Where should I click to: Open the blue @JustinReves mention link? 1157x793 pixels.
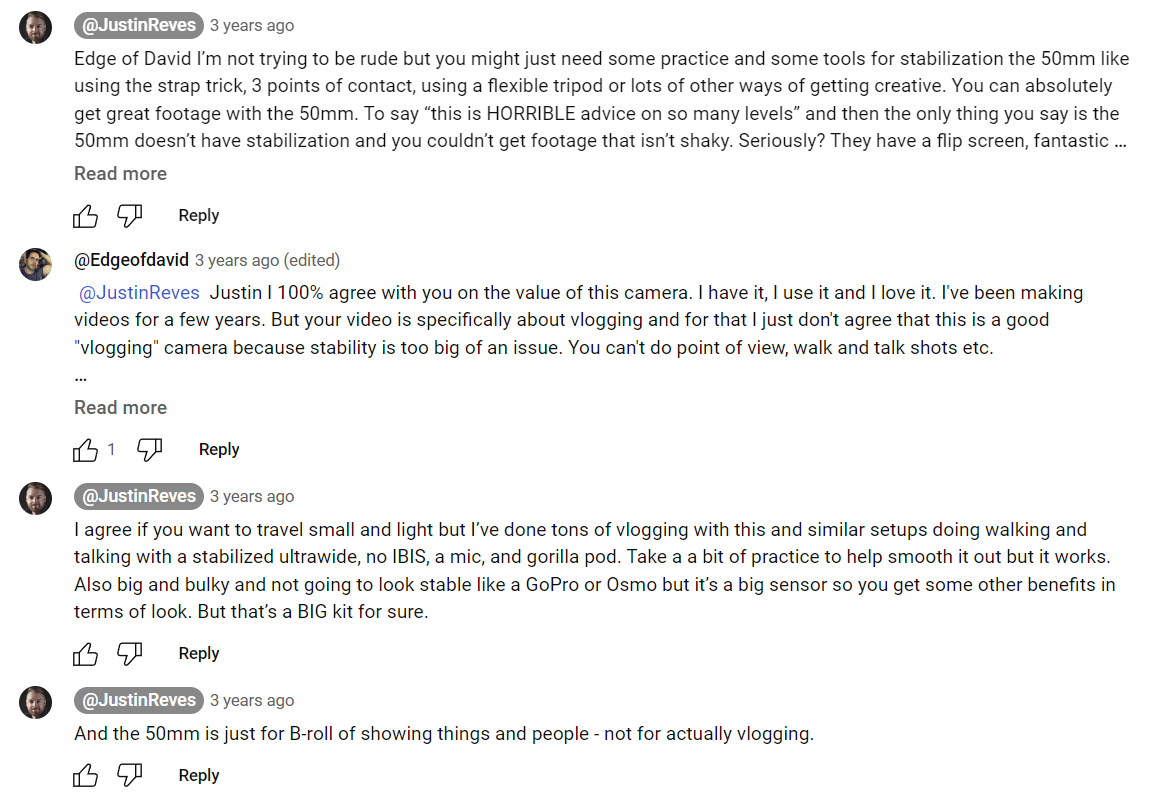click(139, 293)
